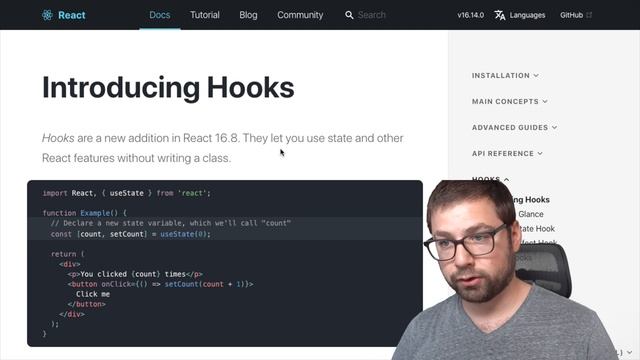
Task: Switch to the Docs tab
Action: point(160,15)
